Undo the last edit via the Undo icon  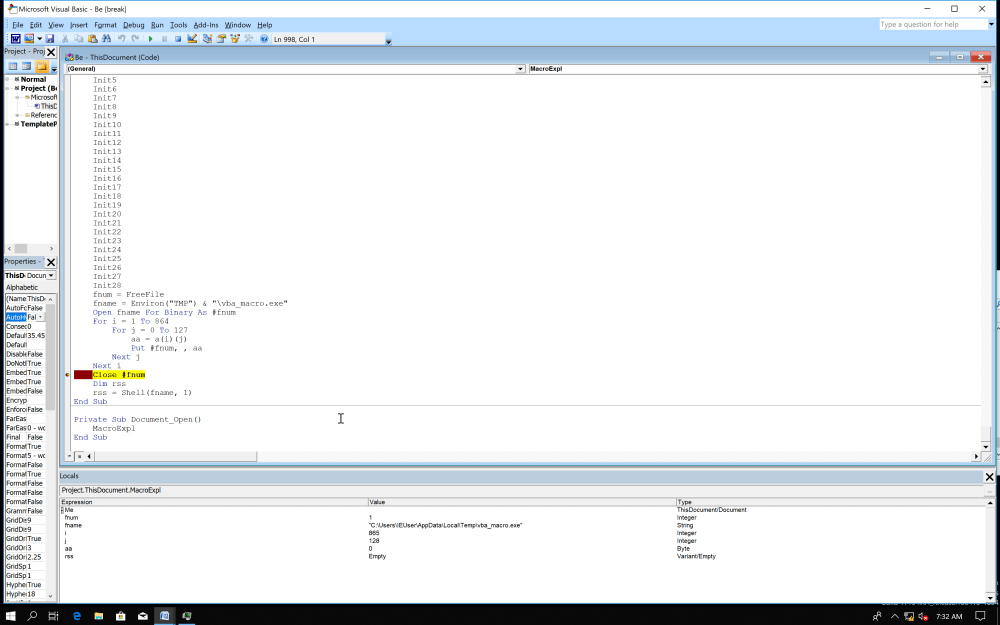click(x=122, y=38)
